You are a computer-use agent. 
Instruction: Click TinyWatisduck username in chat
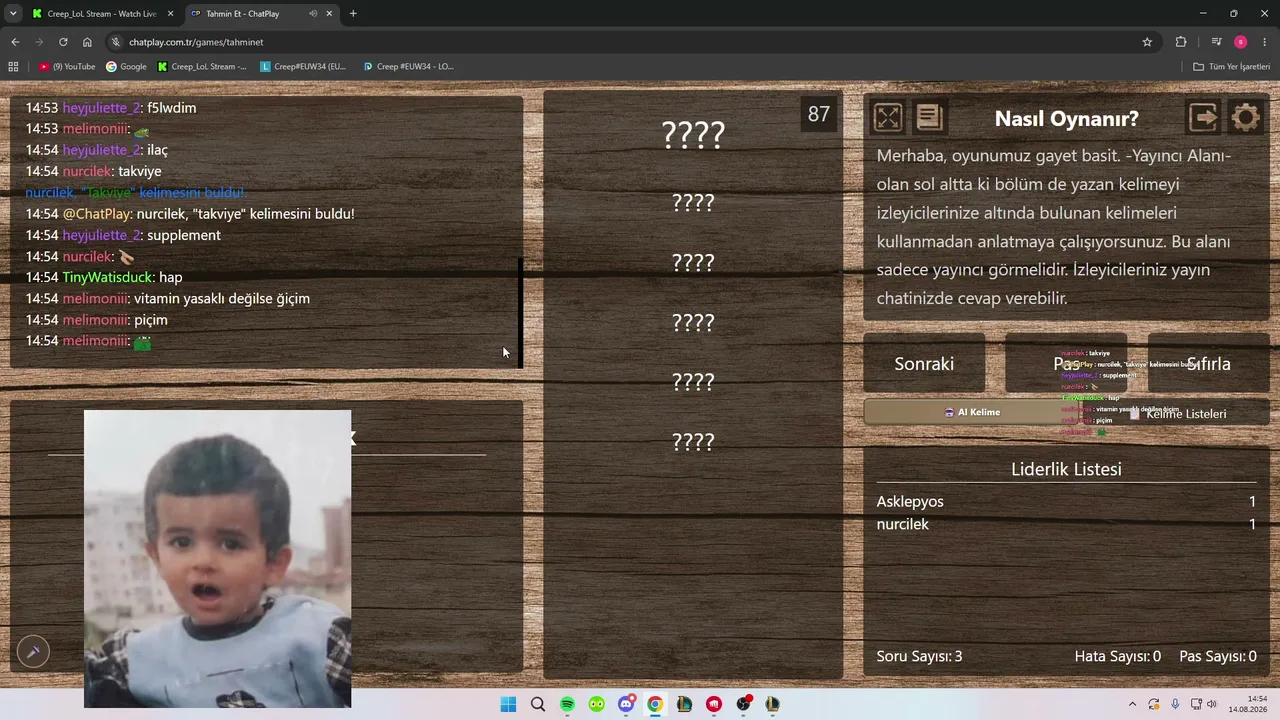[x=108, y=277]
